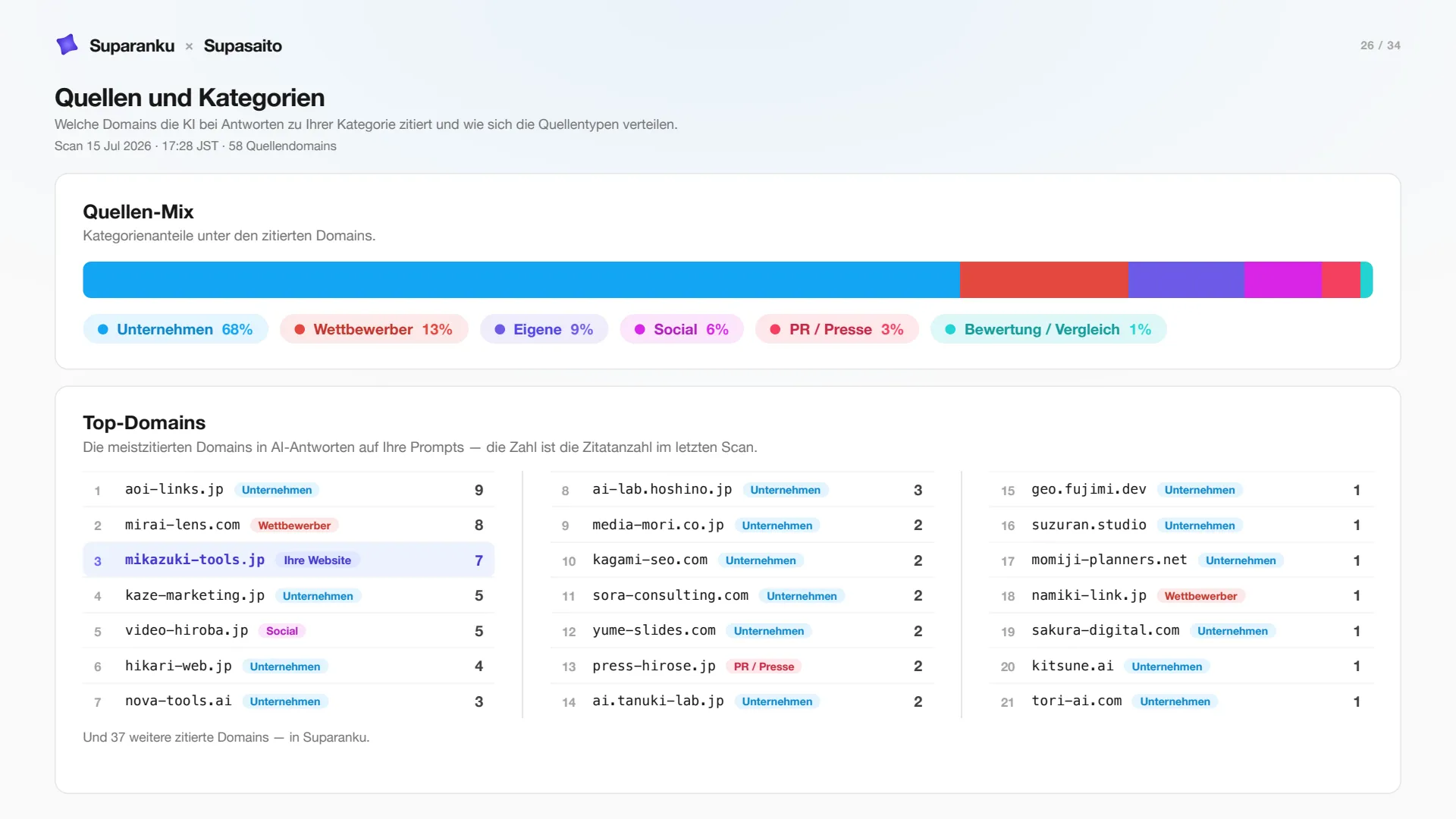Image resolution: width=1456 pixels, height=819 pixels.
Task: Click the Supasaito brand name
Action: coord(243,45)
